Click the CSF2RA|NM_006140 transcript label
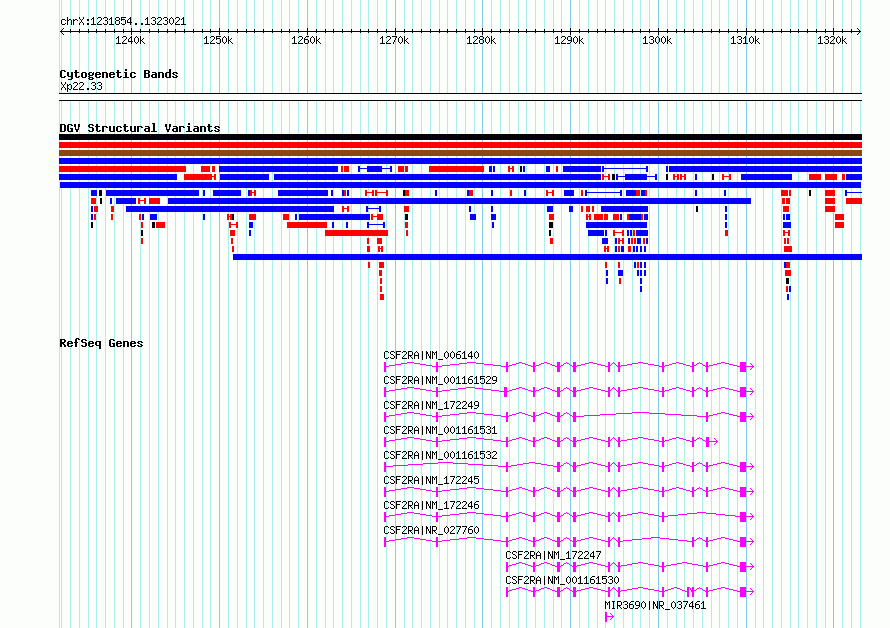This screenshot has height=628, width=890. pos(431,355)
